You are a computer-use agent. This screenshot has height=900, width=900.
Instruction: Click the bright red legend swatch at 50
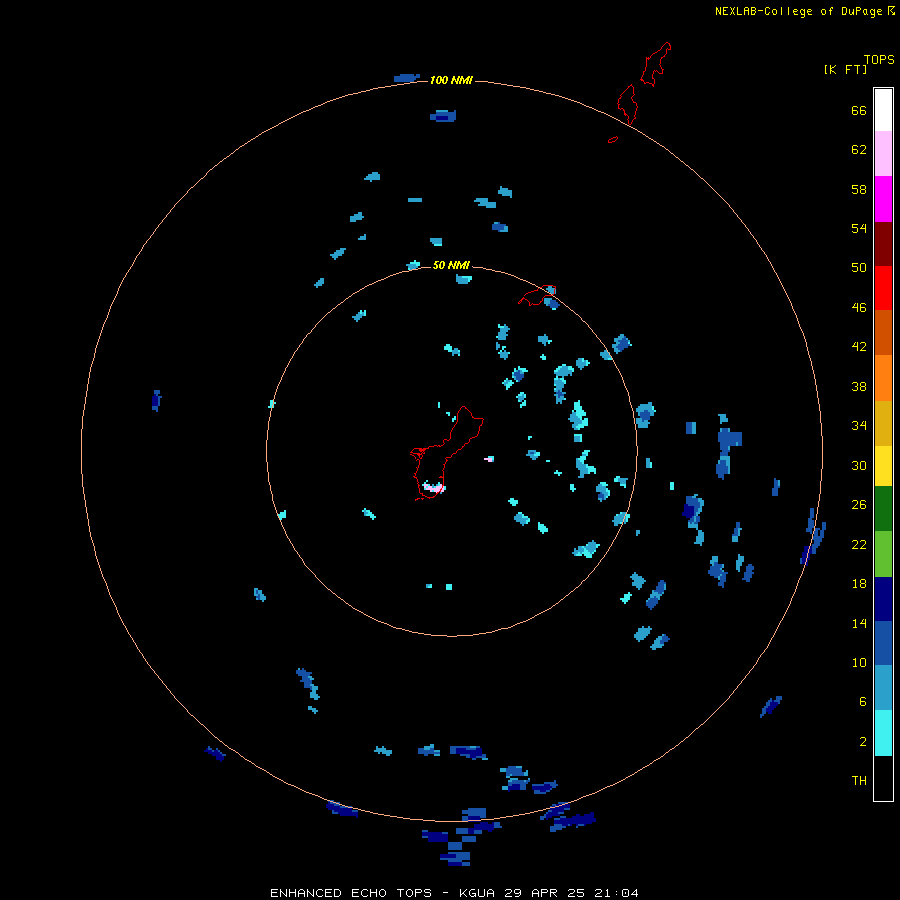pos(883,288)
